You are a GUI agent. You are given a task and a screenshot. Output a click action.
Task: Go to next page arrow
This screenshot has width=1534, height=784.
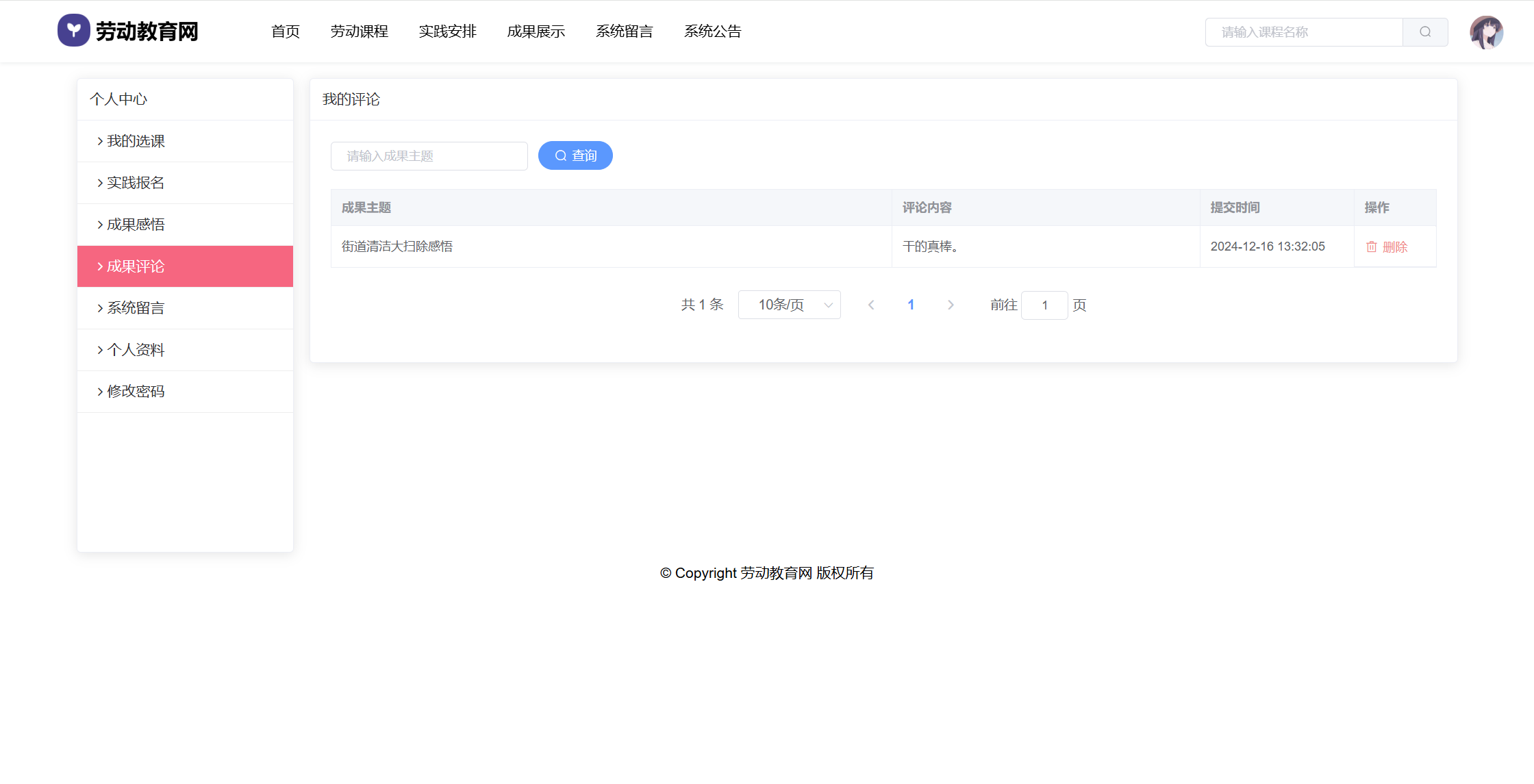(951, 305)
